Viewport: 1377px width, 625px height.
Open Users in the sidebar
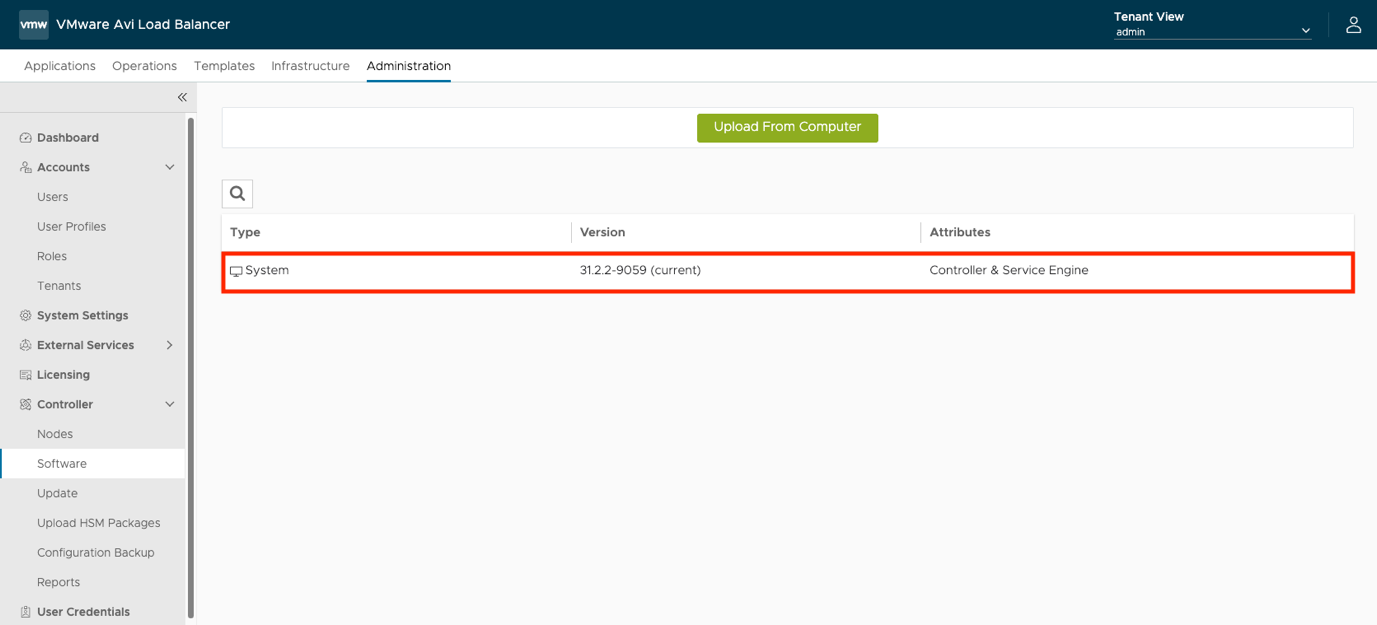53,197
